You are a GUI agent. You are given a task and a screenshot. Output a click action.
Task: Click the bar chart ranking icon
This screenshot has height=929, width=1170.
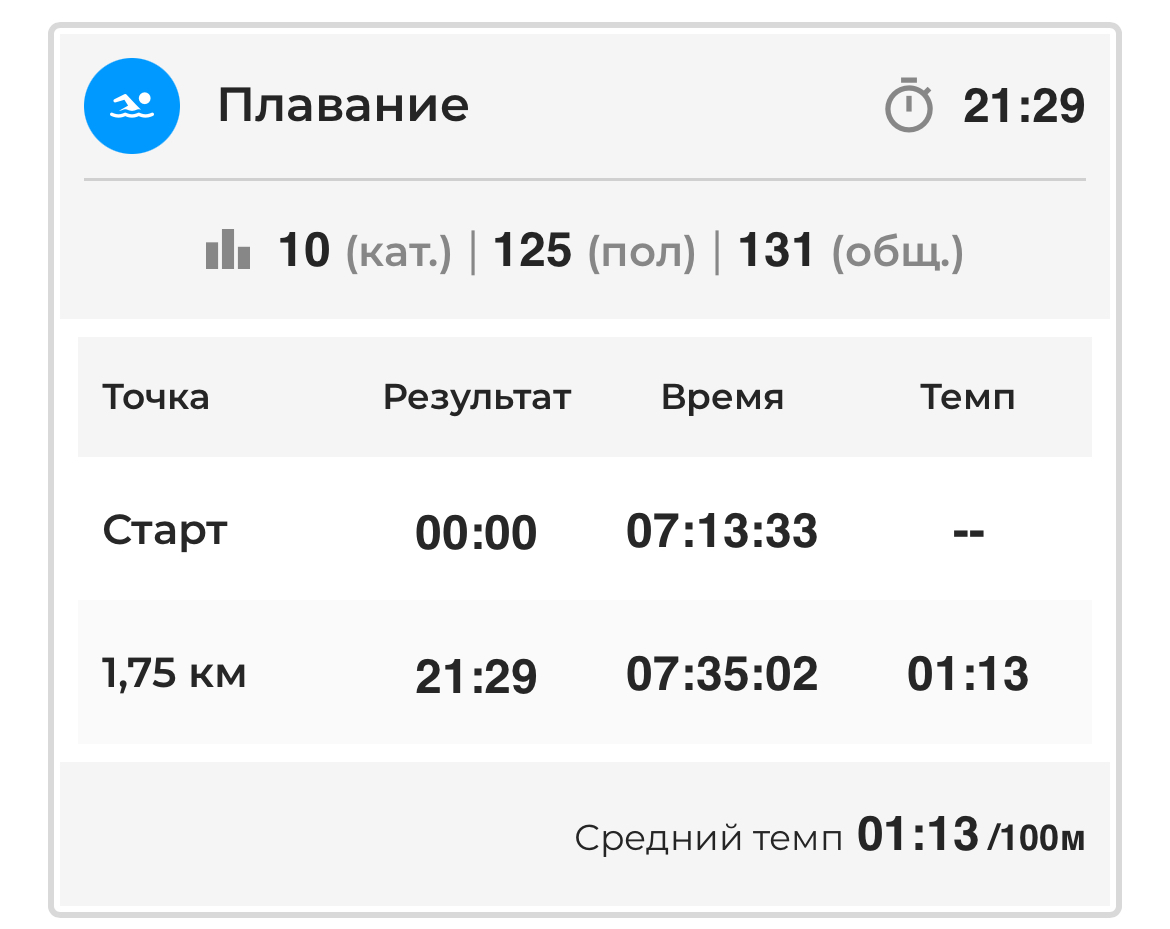point(228,249)
